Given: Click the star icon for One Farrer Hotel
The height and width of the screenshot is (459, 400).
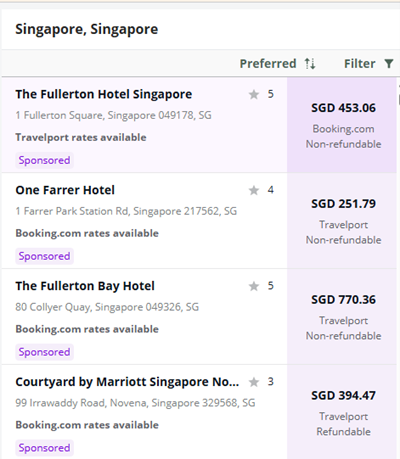Looking at the screenshot, I should tap(254, 190).
